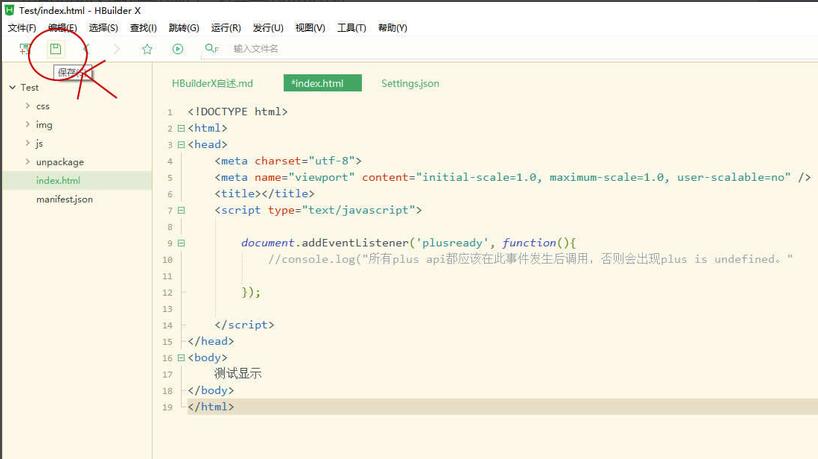Fold the body tag code block

coord(181,357)
